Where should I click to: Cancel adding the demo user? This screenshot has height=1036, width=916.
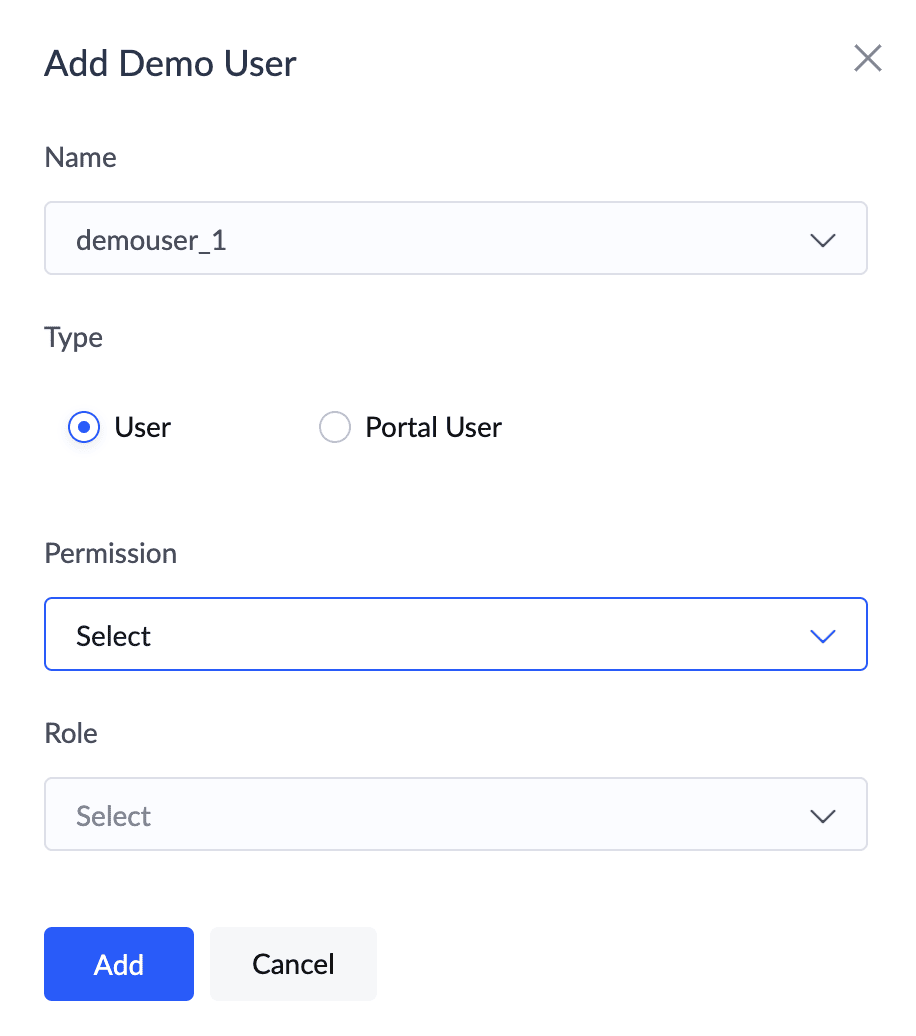[293, 964]
